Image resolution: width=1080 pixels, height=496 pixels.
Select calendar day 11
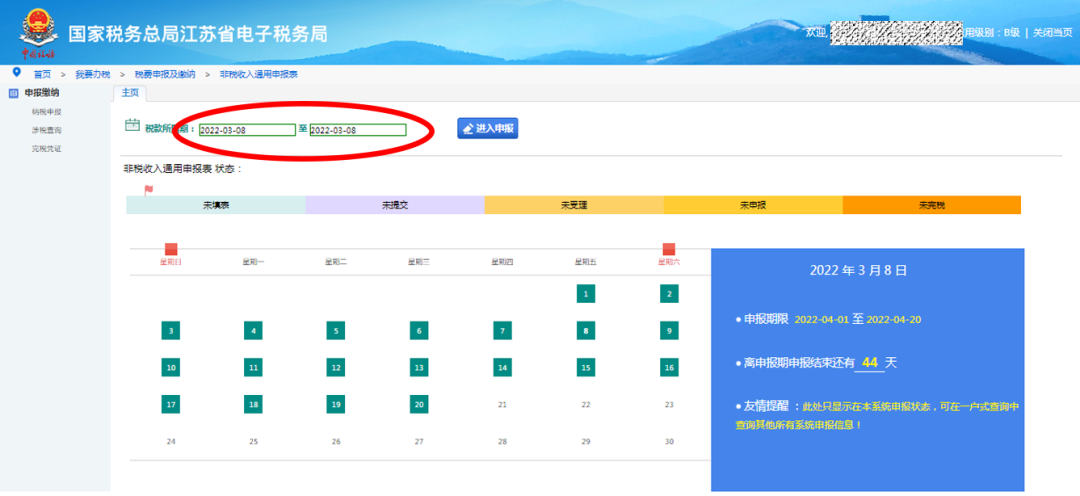point(253,368)
